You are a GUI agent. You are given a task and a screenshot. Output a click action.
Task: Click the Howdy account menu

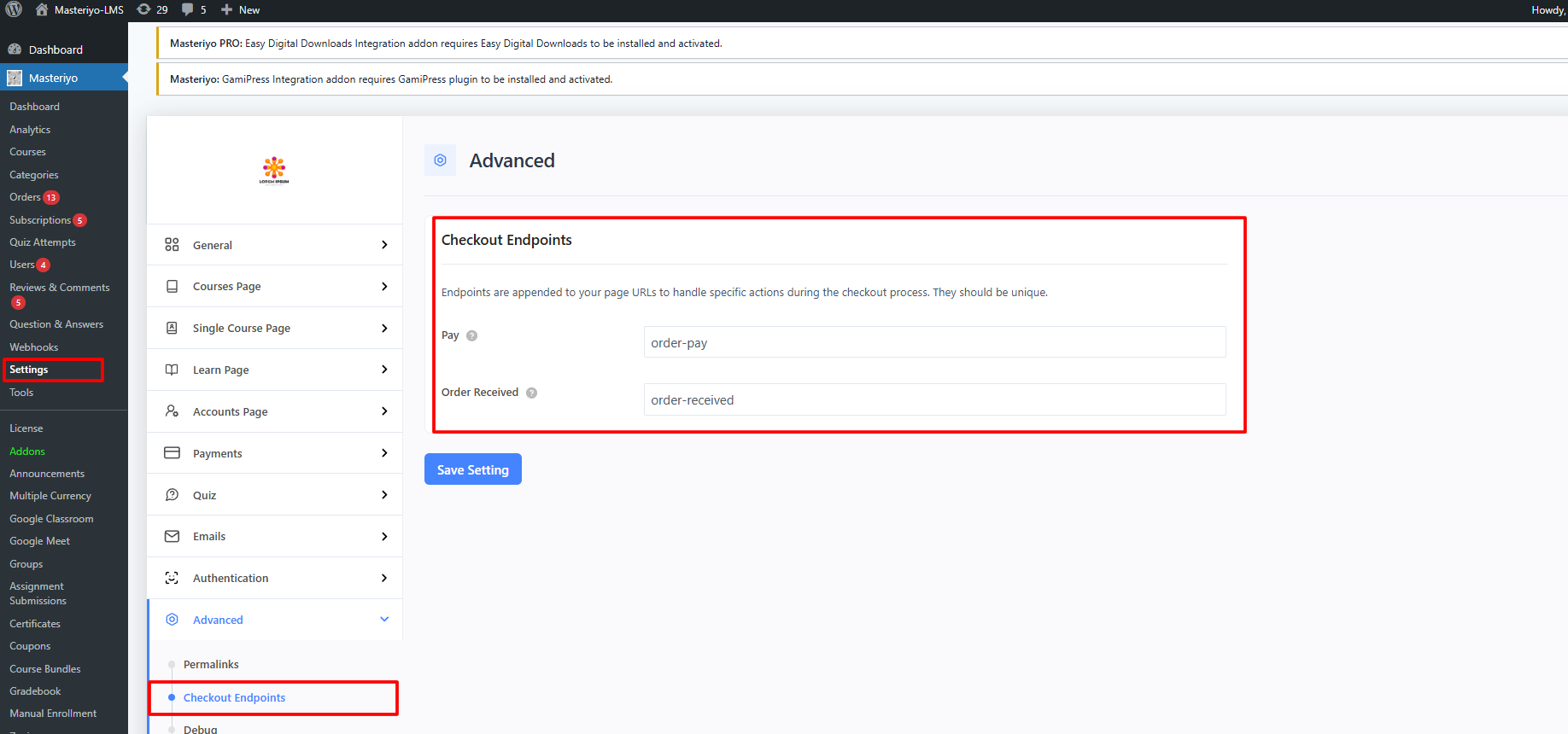(1548, 9)
